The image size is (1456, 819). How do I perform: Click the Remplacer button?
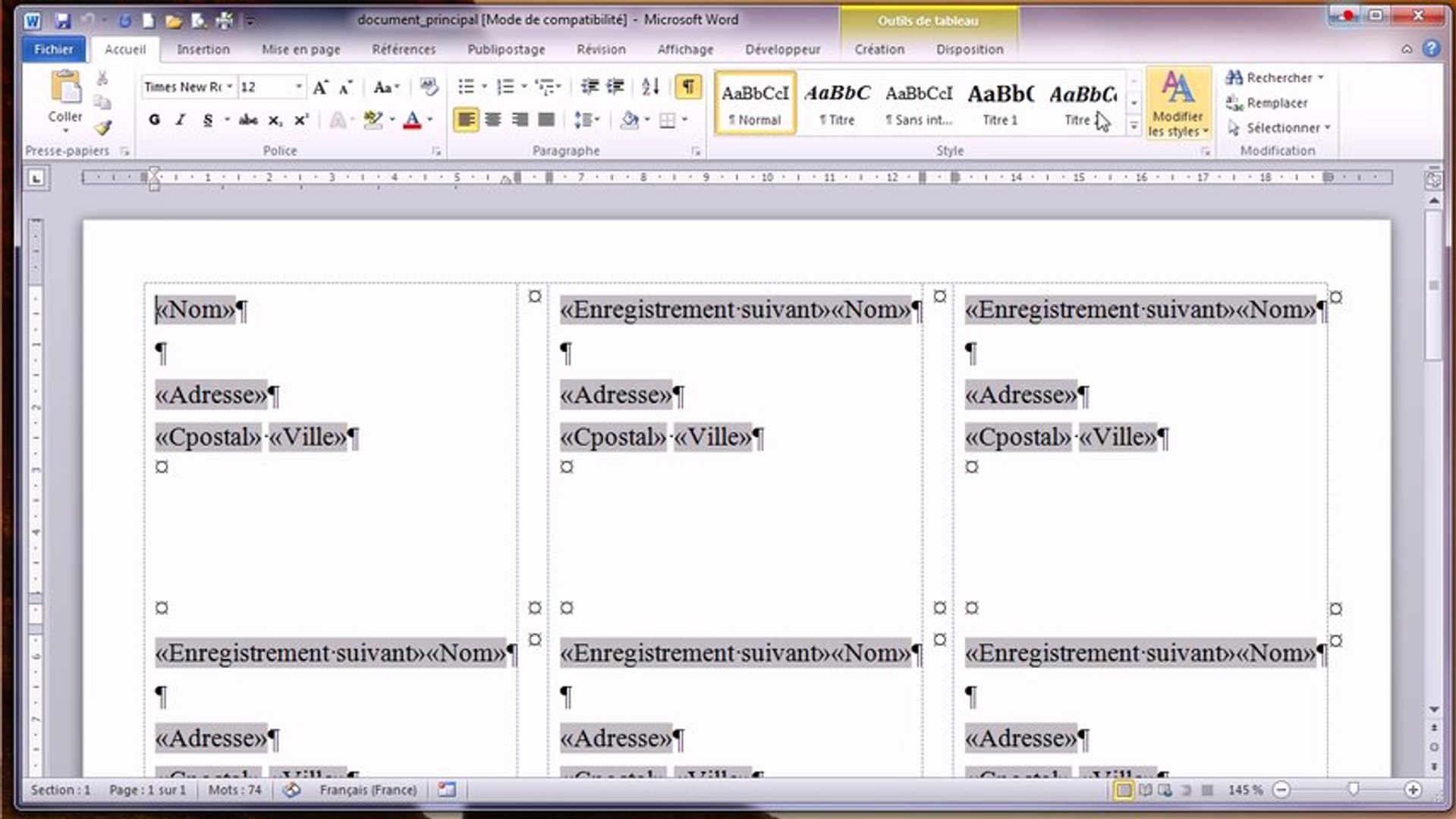click(x=1267, y=103)
